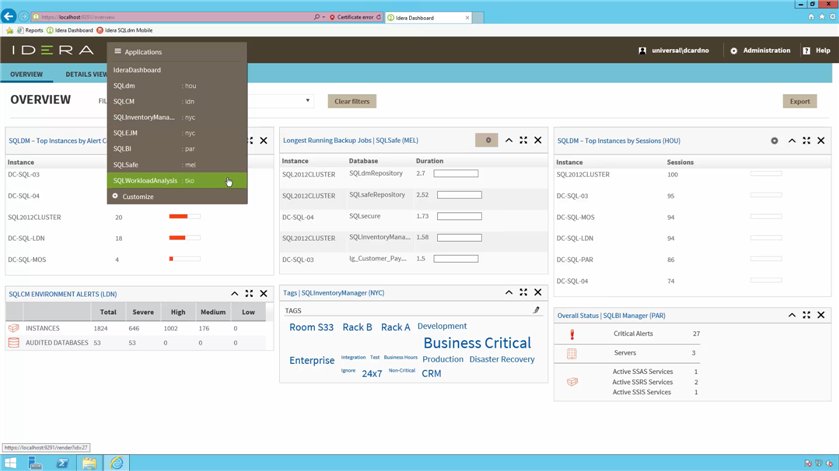Collapse Tags SQLInventoryManager widget

[x=509, y=292]
